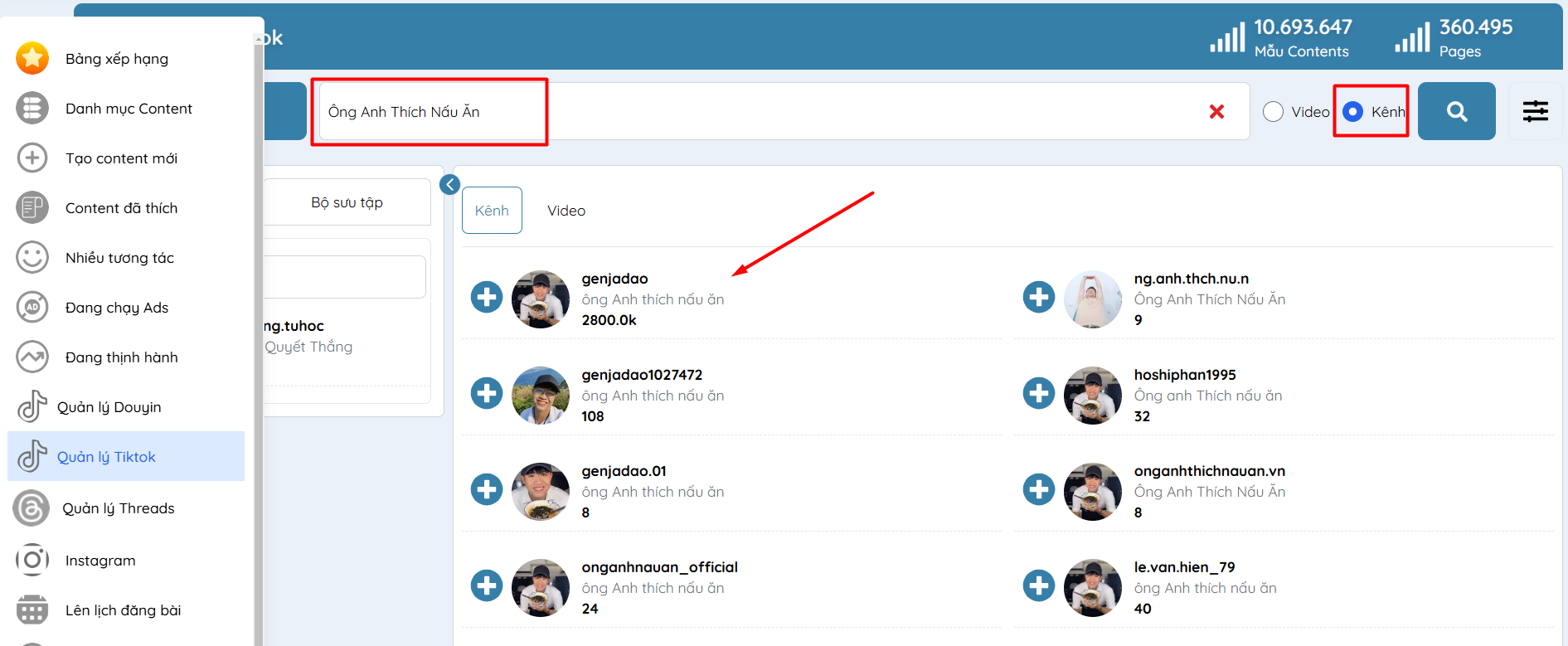The image size is (1568, 646).
Task: Select the Kênh radio button
Action: 1353,111
